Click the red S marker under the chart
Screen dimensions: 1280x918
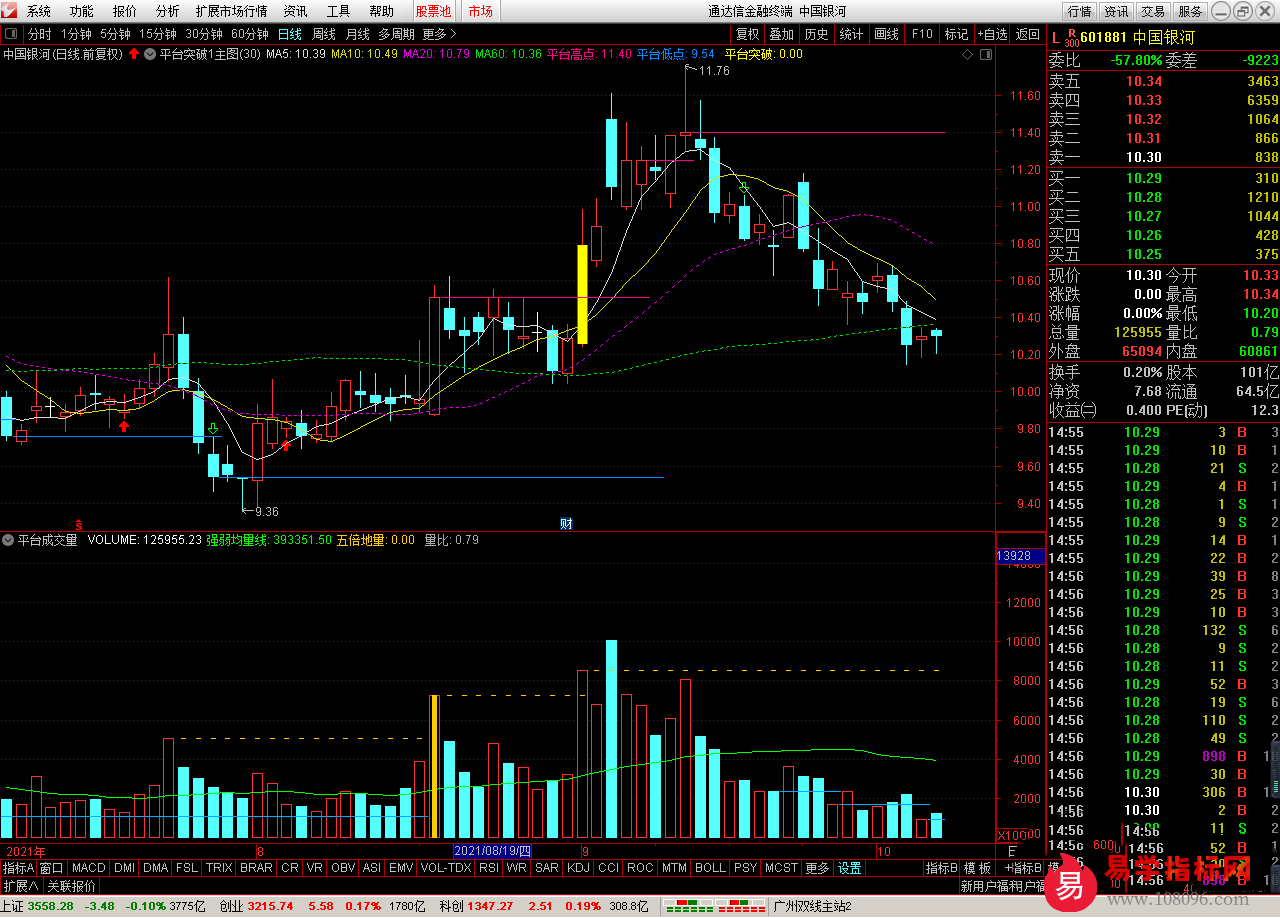click(x=78, y=523)
